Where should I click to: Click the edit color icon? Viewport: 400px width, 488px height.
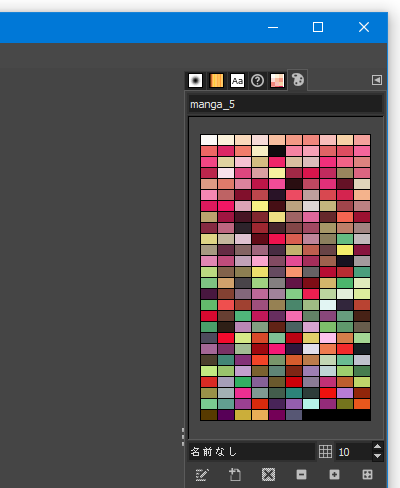click(202, 475)
